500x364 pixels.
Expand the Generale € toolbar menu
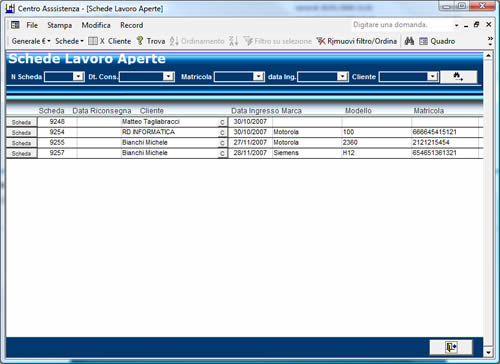coord(31,41)
